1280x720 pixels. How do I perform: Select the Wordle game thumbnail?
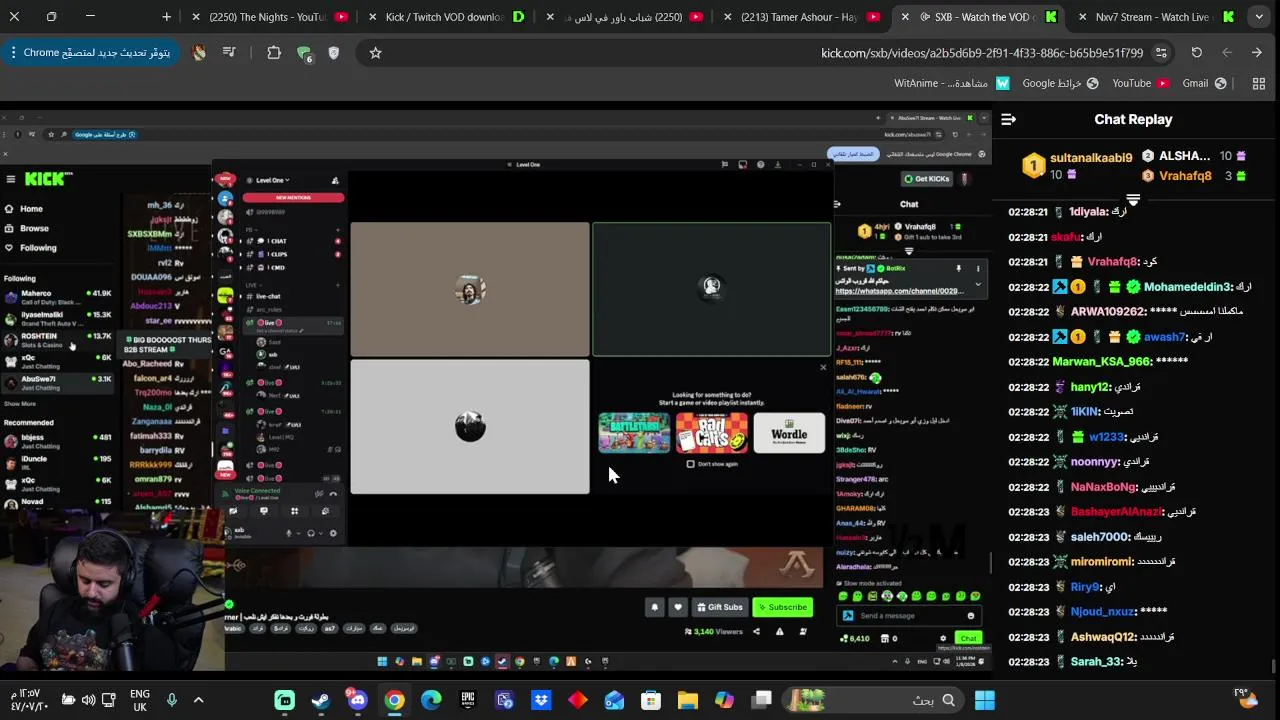click(789, 434)
